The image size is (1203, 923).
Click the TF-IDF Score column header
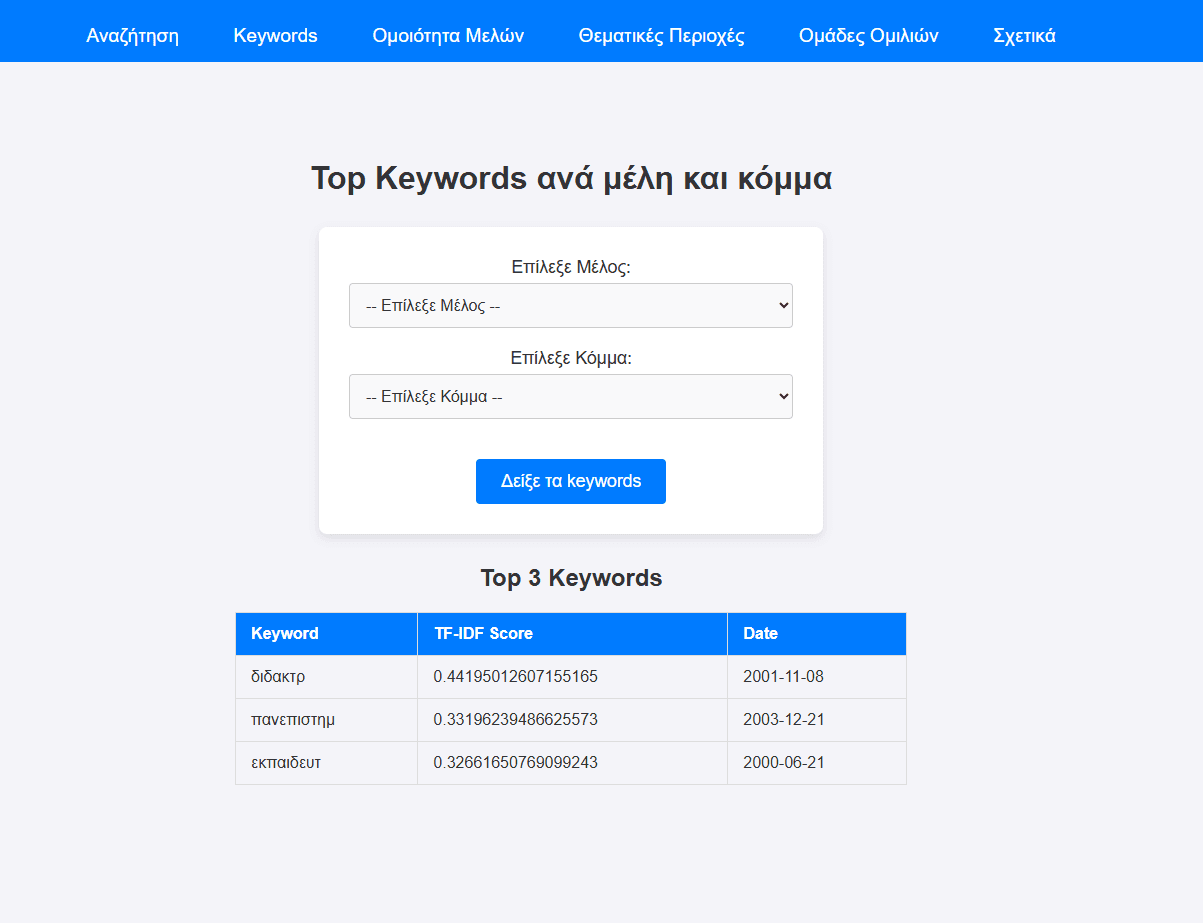pyautogui.click(x=572, y=634)
